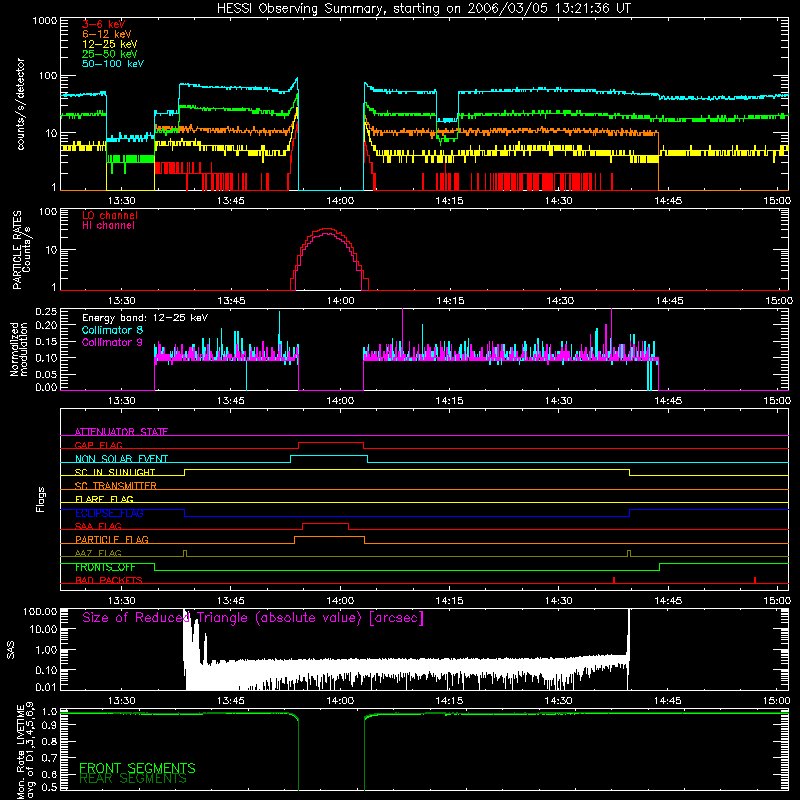The height and width of the screenshot is (800, 800).
Task: Click the SAA_FLAG label
Action: click(98, 526)
